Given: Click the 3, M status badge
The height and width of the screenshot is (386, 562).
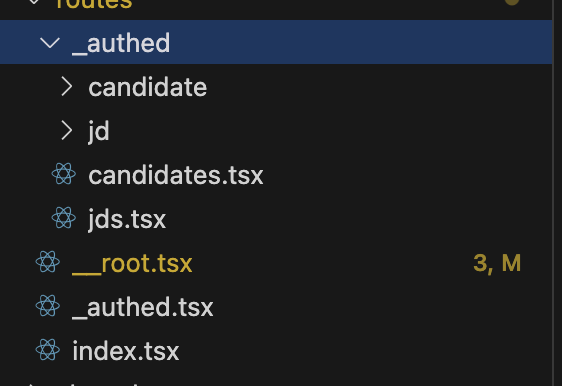Looking at the screenshot, I should (x=497, y=263).
